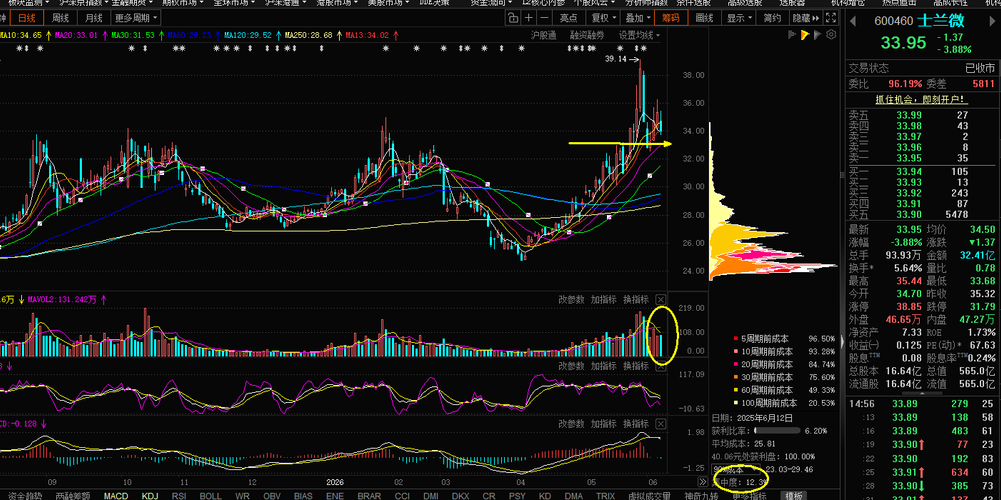The width and height of the screenshot is (1001, 500).
Task: Click yellow 100周期前成本 color legend
Action: (x=736, y=403)
